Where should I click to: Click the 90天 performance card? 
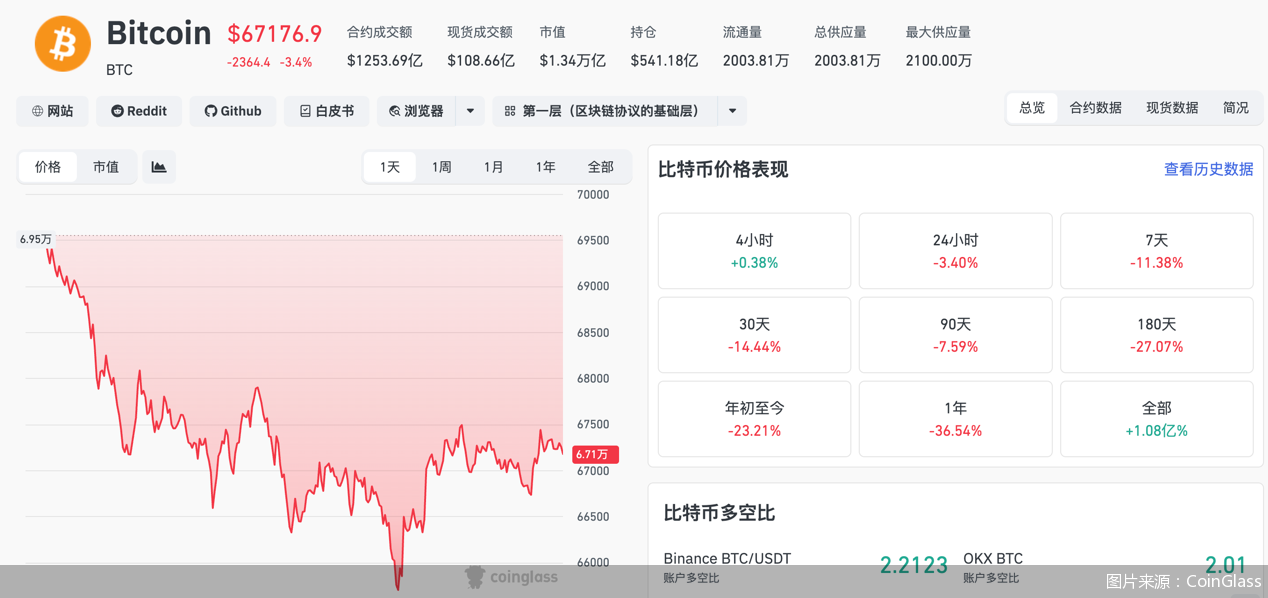(956, 335)
